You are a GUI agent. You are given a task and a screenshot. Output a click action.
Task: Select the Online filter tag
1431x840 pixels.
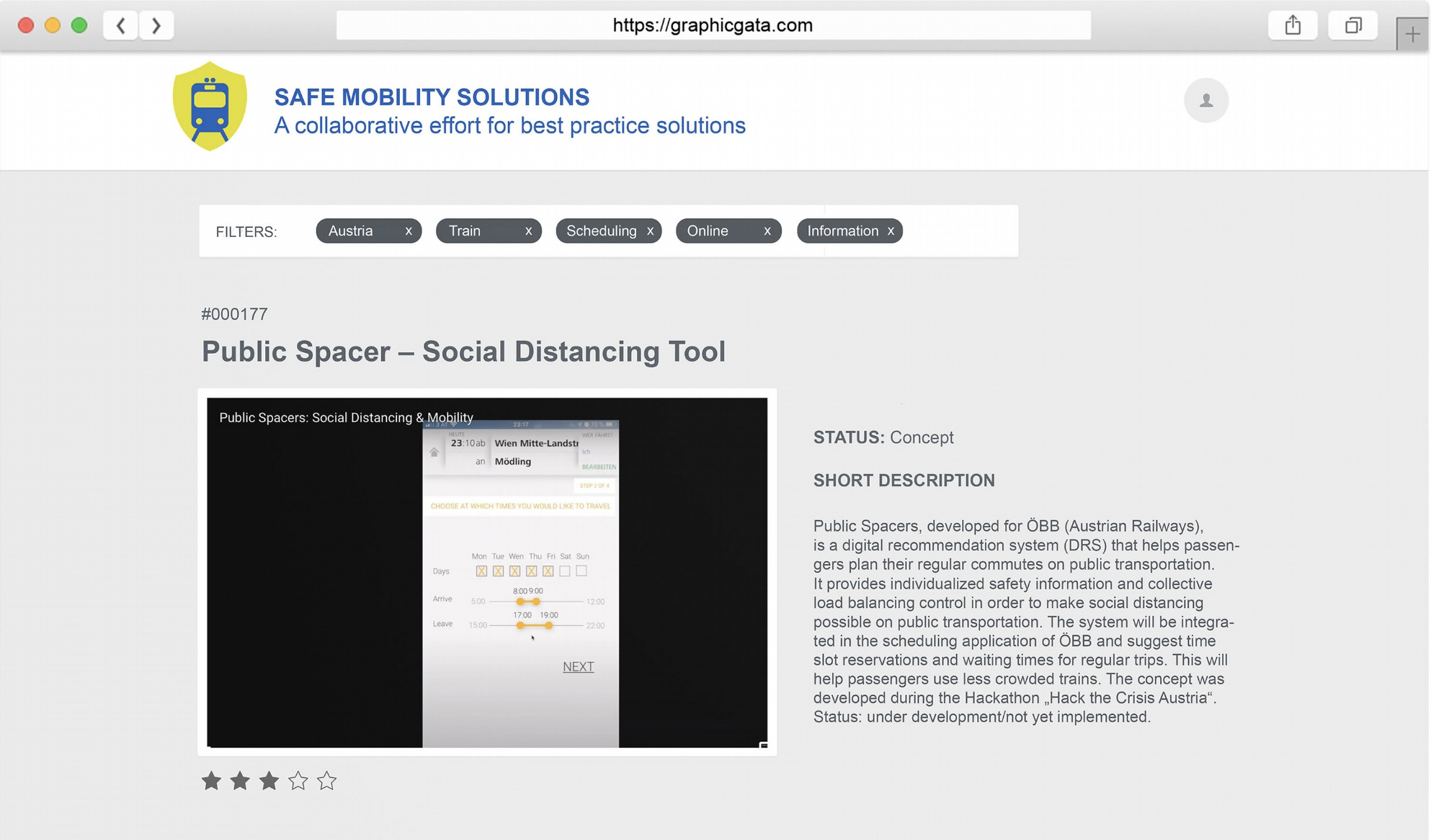coord(728,231)
